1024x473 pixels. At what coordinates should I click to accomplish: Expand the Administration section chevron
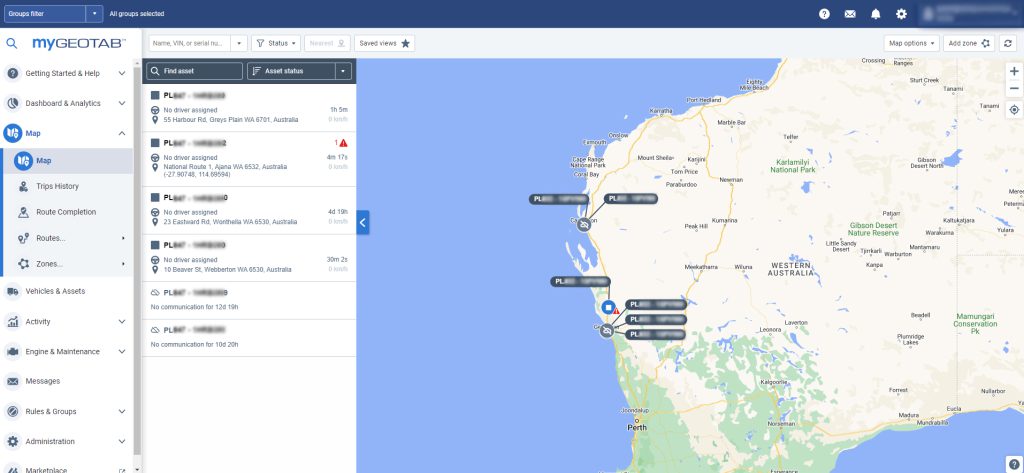click(121, 442)
